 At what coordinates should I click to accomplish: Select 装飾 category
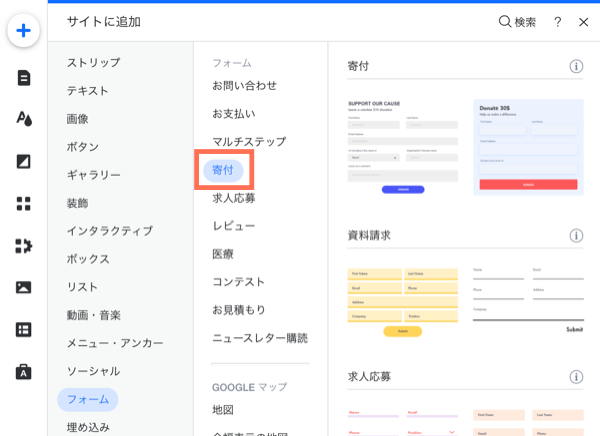click(78, 203)
